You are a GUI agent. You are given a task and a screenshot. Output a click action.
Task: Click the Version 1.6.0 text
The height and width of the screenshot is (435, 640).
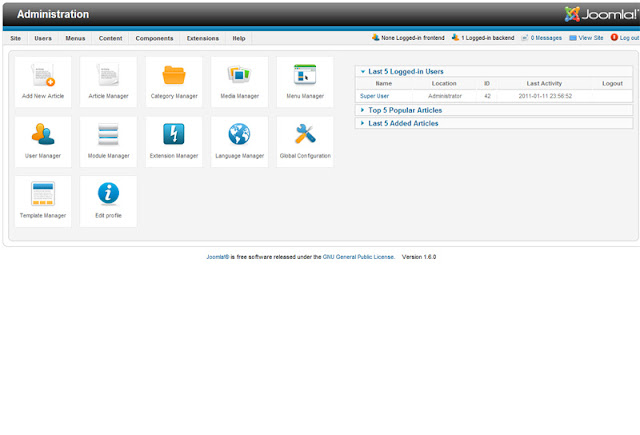tap(419, 257)
